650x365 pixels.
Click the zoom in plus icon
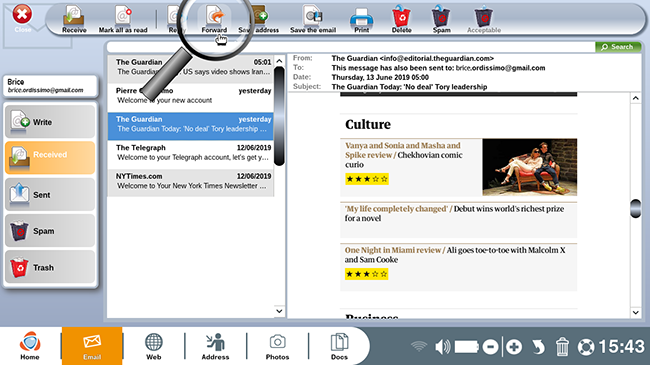point(514,347)
